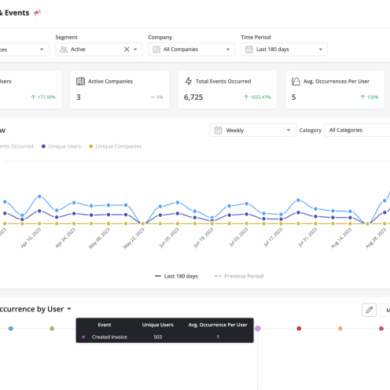Click the building icon in Company filter
This screenshot has width=390, height=390.
[156, 49]
